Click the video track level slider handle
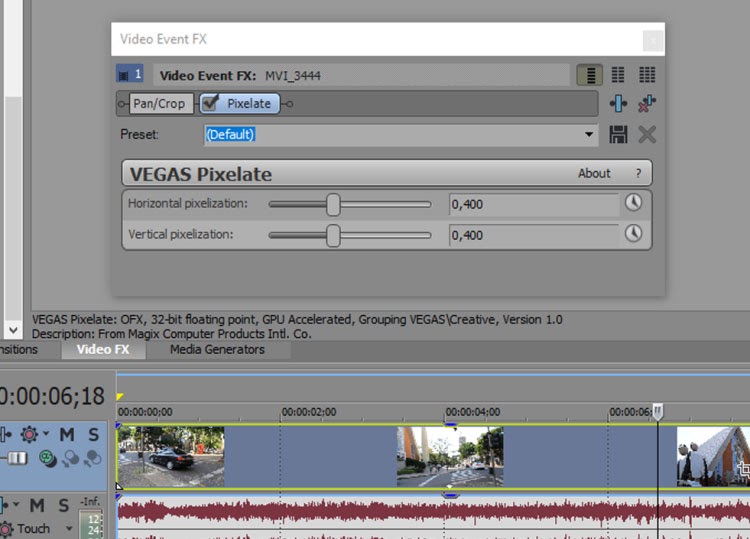 click(x=17, y=459)
